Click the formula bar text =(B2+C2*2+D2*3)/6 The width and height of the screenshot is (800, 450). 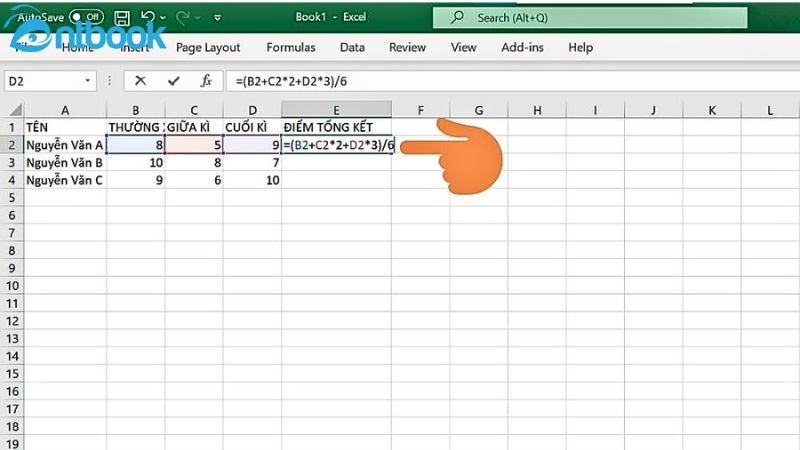(291, 81)
